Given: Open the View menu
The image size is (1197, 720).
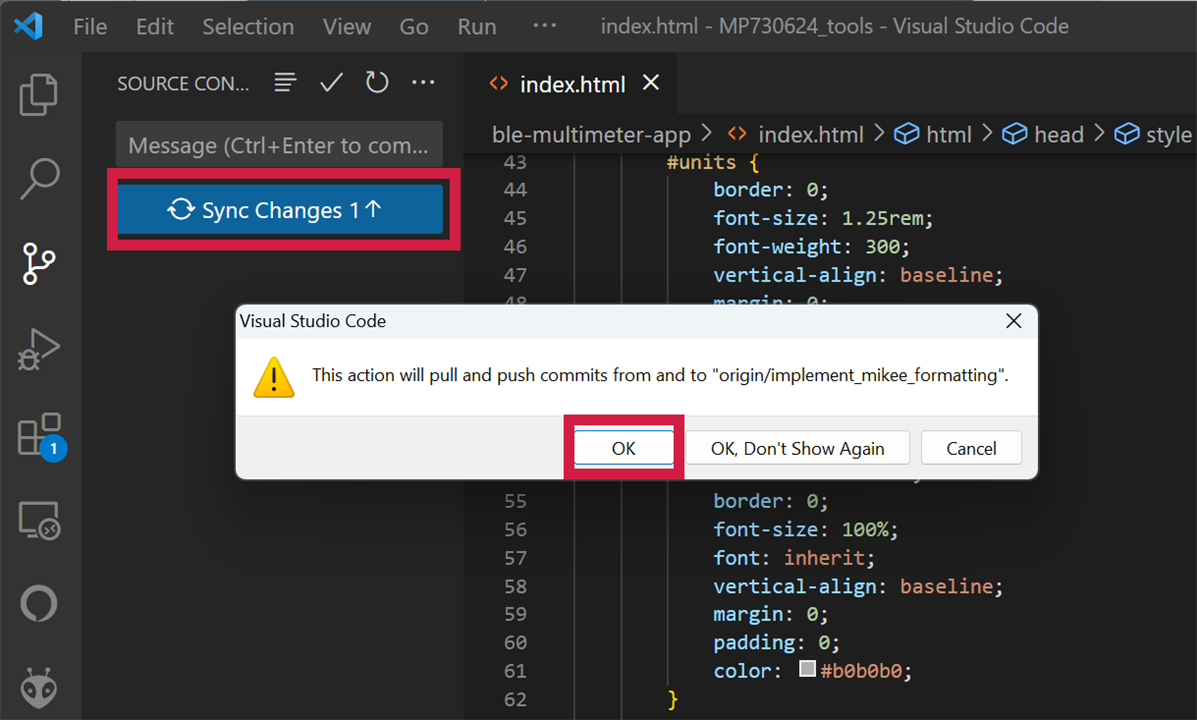Looking at the screenshot, I should click(x=347, y=27).
